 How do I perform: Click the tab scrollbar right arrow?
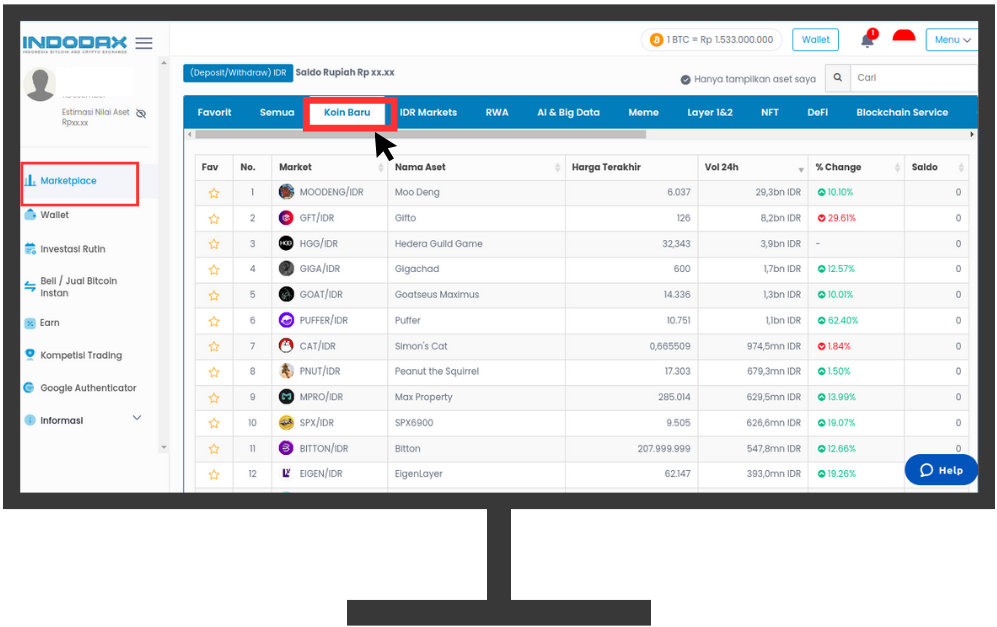click(972, 135)
